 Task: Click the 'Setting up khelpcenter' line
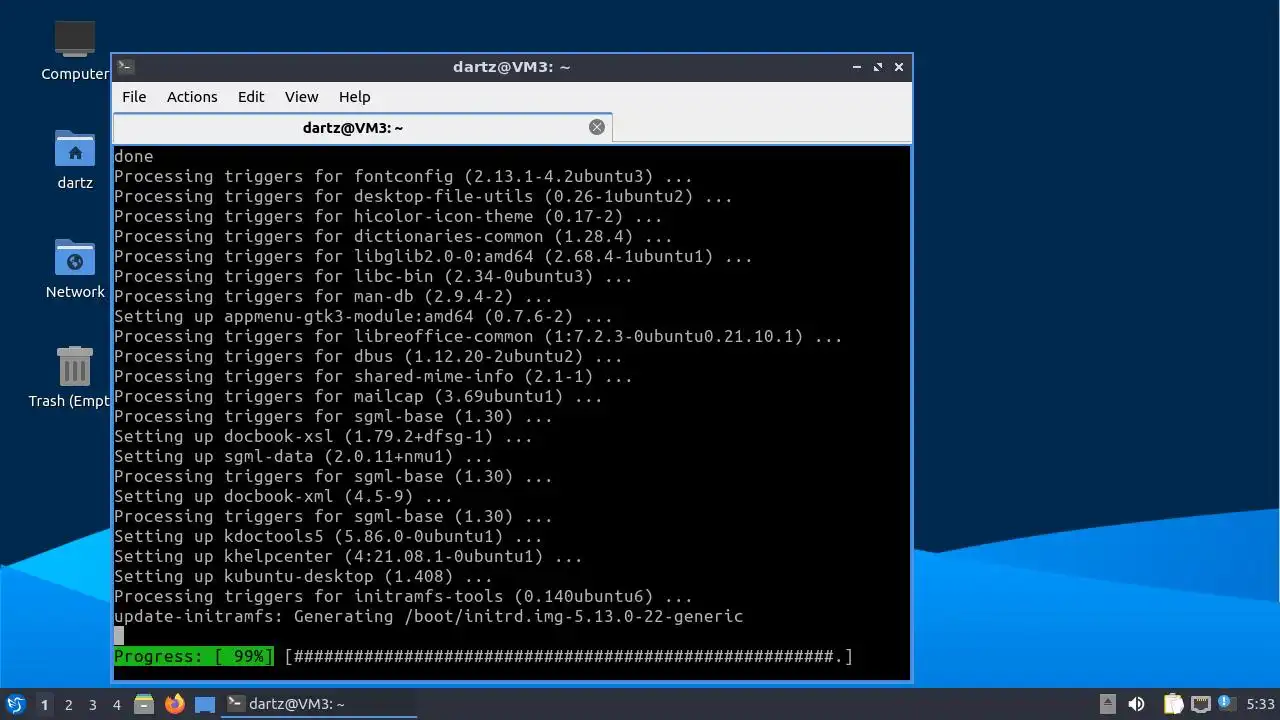pyautogui.click(x=348, y=556)
